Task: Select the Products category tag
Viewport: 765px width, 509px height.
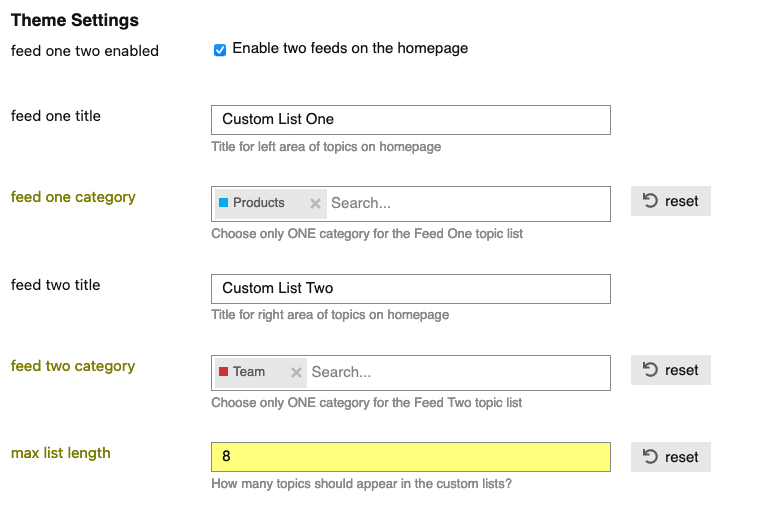Action: click(259, 203)
